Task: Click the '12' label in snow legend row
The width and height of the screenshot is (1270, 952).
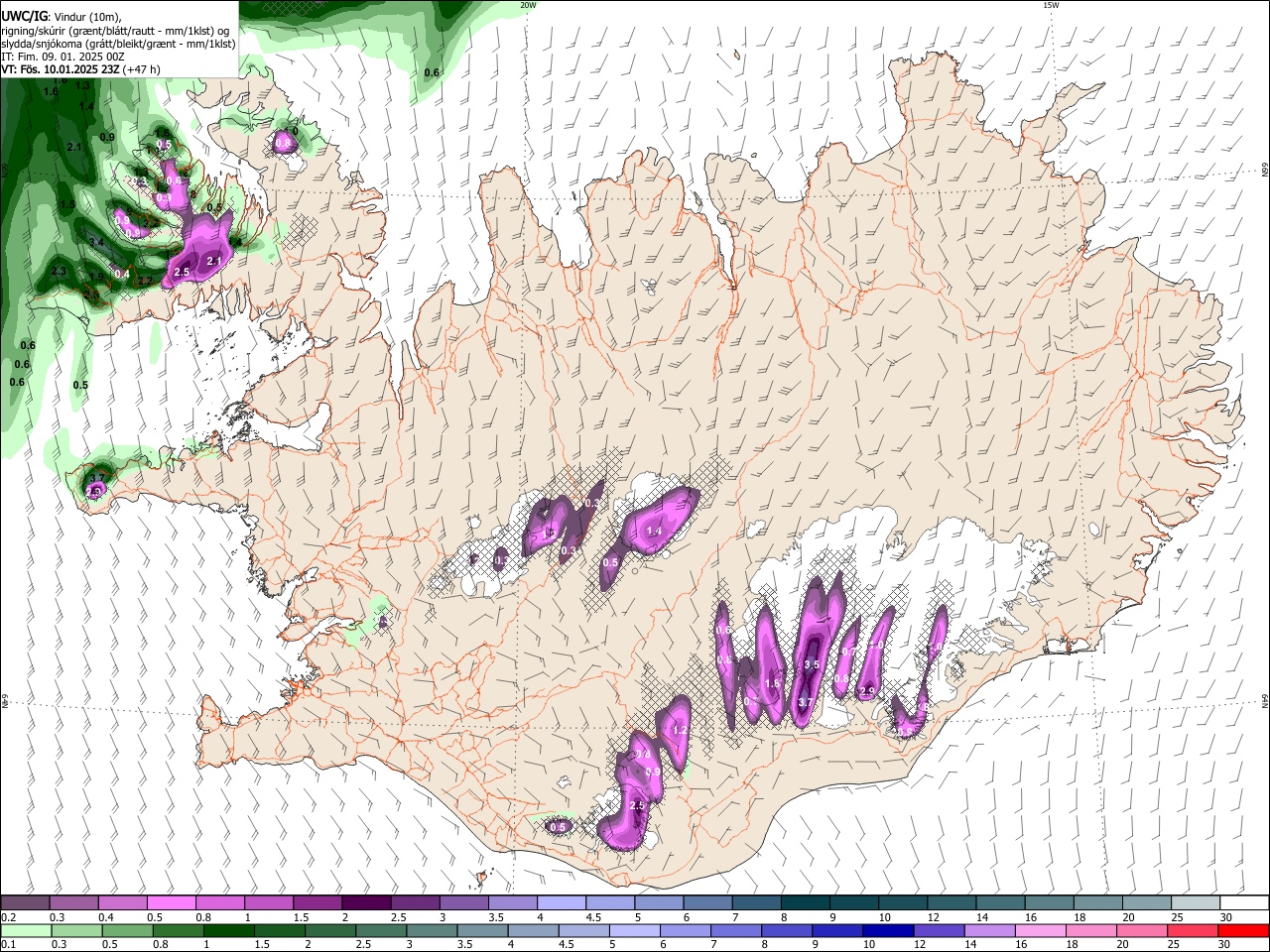Action: 934,917
